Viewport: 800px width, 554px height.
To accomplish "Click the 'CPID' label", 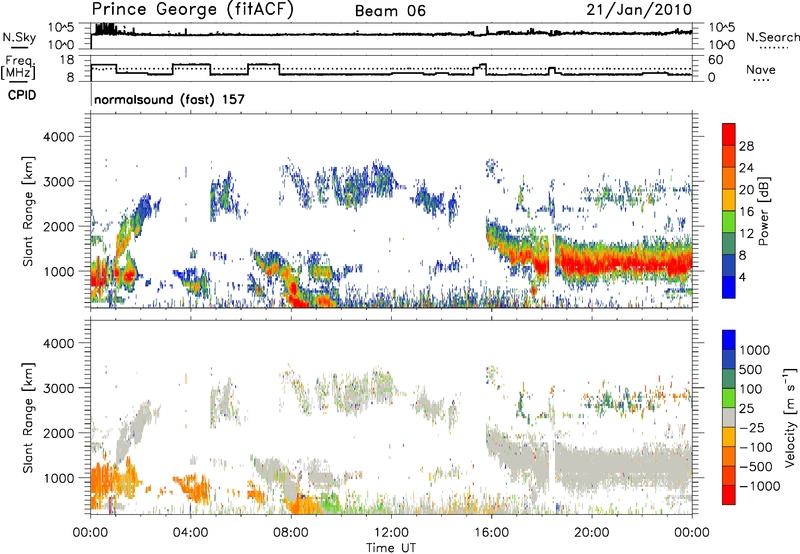I will pos(22,95).
